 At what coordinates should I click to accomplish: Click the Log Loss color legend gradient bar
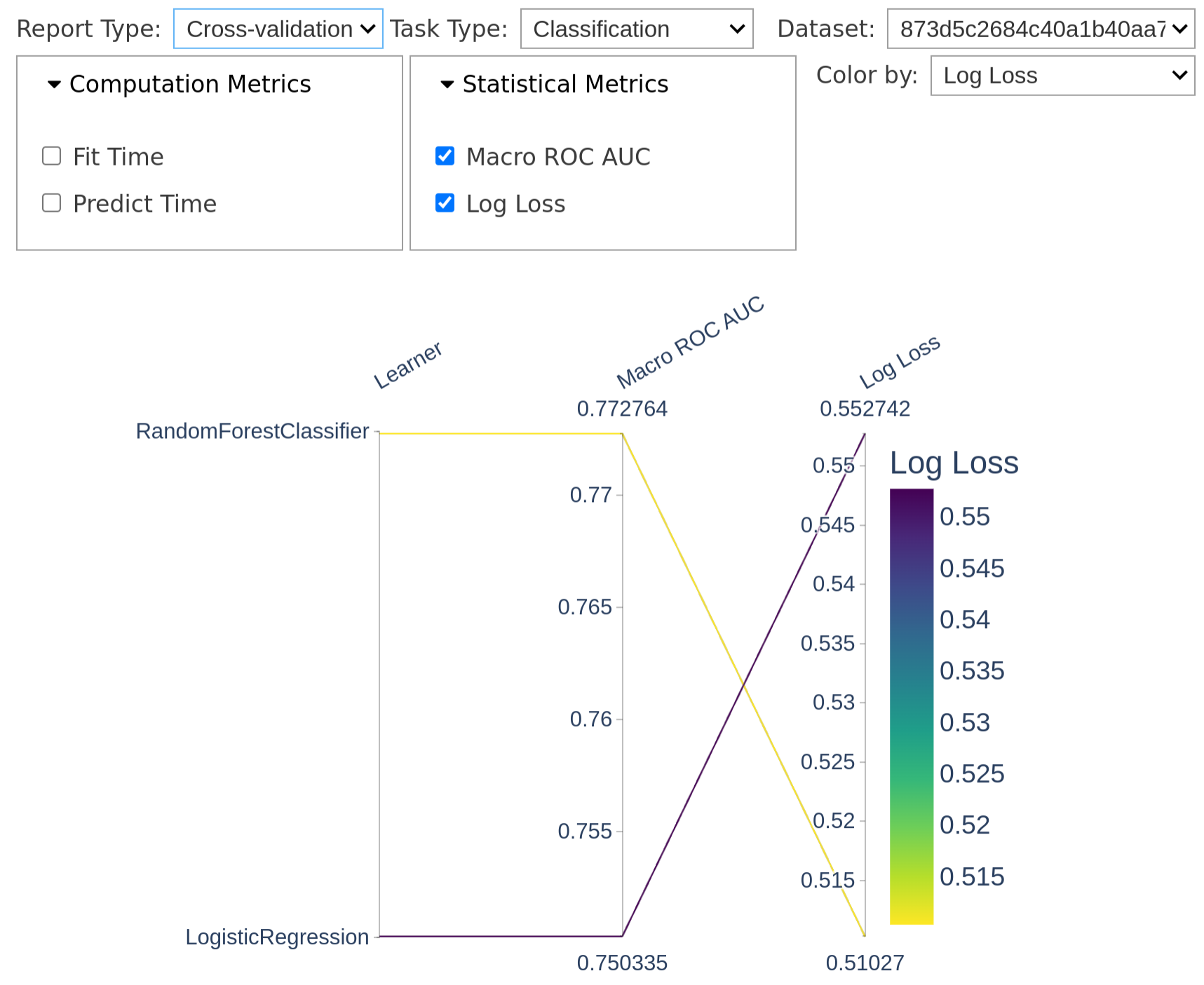911,701
